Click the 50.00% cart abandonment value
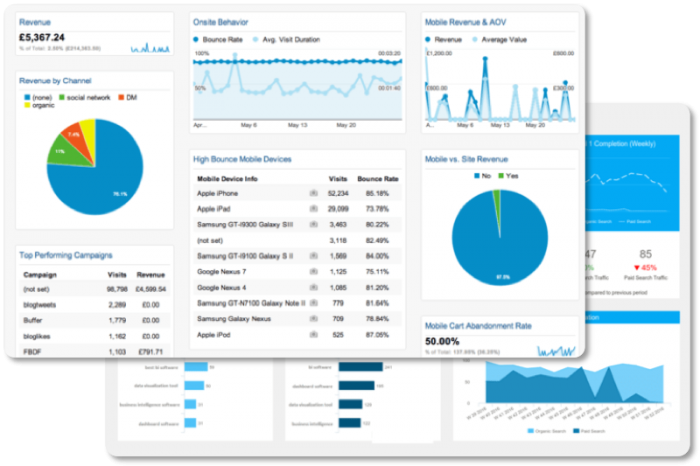 point(442,341)
